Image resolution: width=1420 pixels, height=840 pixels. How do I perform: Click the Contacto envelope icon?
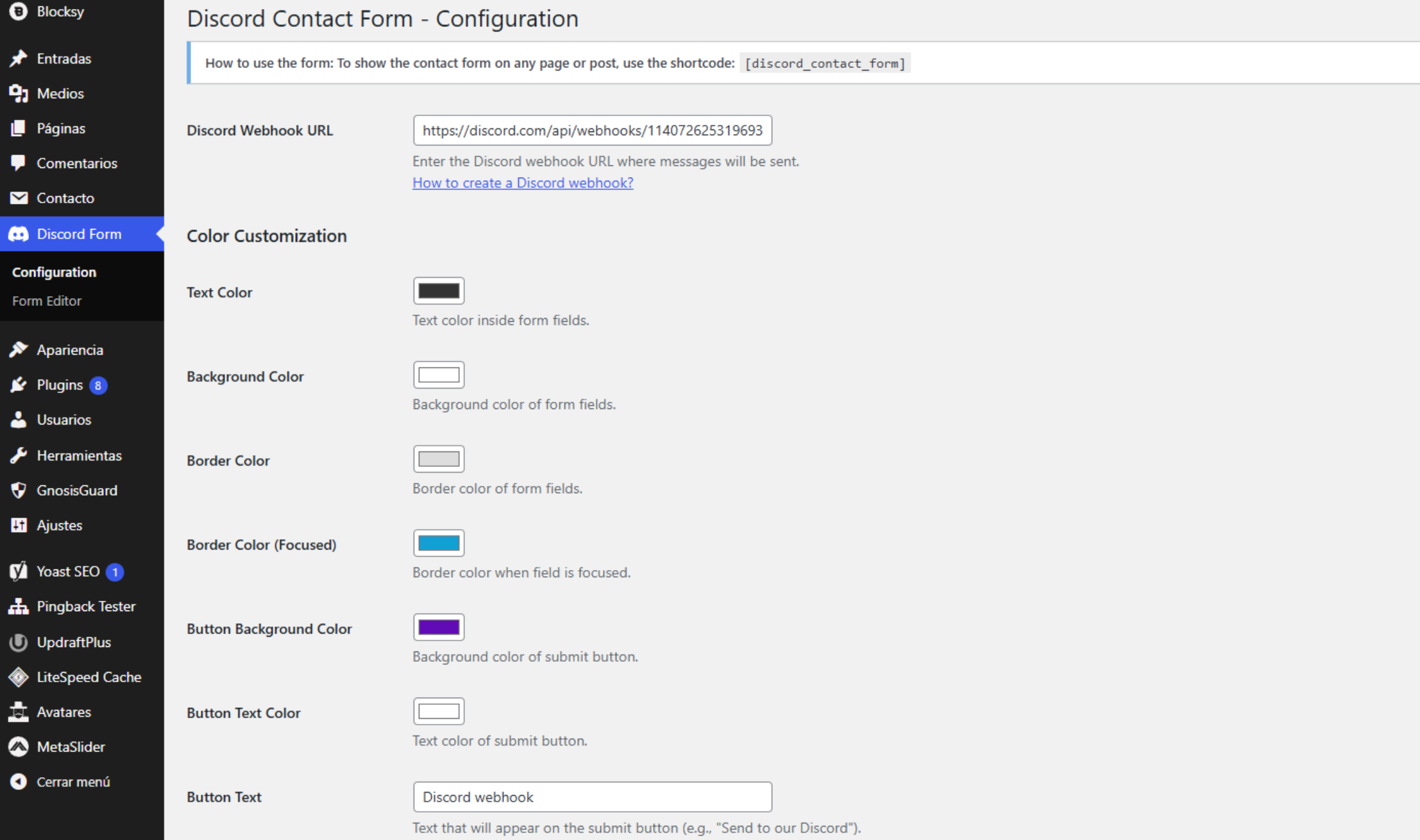[x=19, y=198]
